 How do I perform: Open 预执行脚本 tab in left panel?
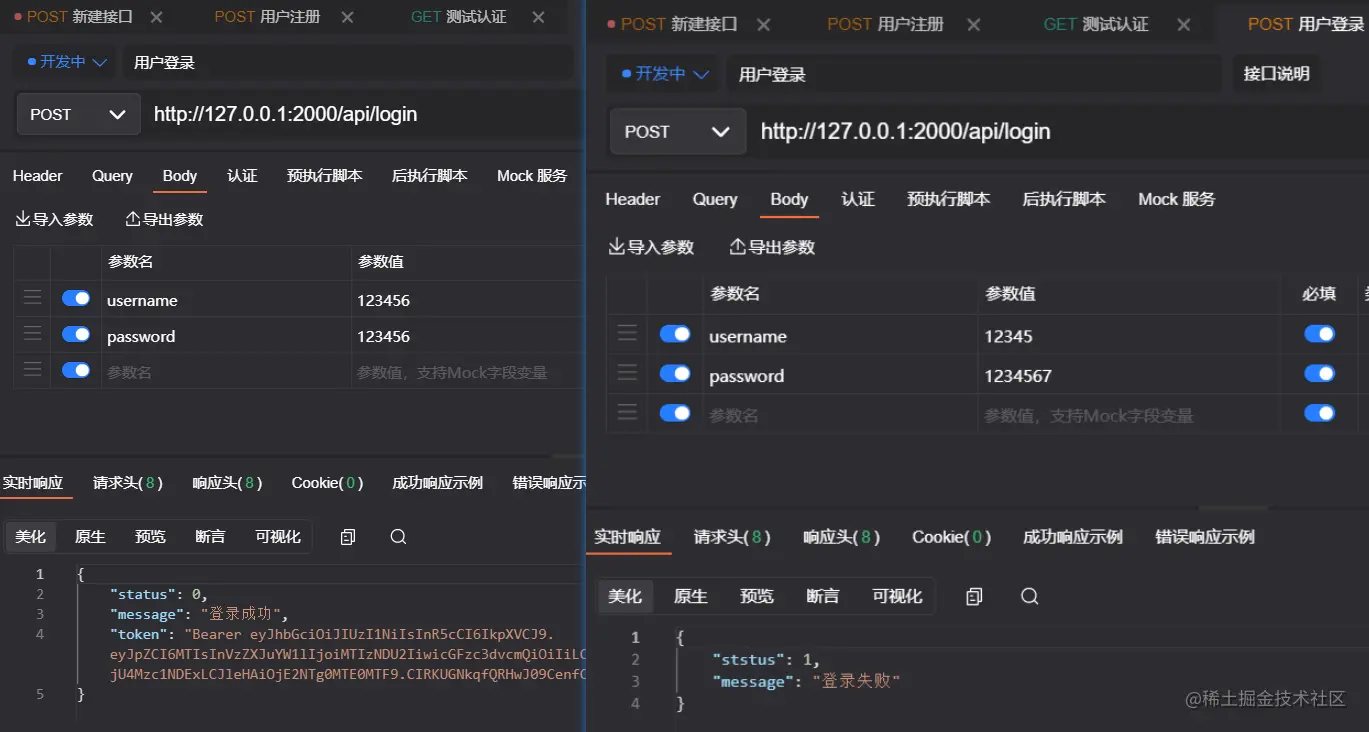point(324,176)
